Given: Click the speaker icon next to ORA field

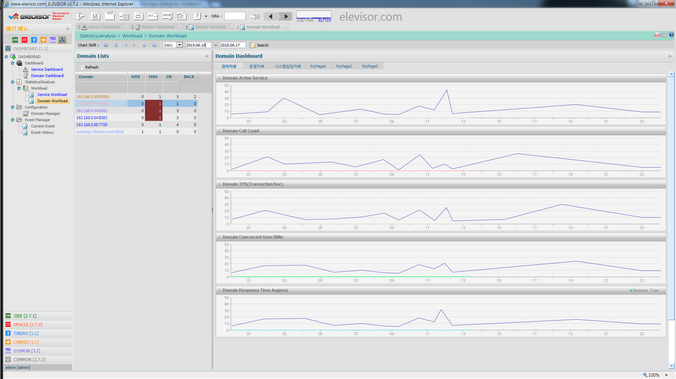Looking at the screenshot, I should [255, 16].
